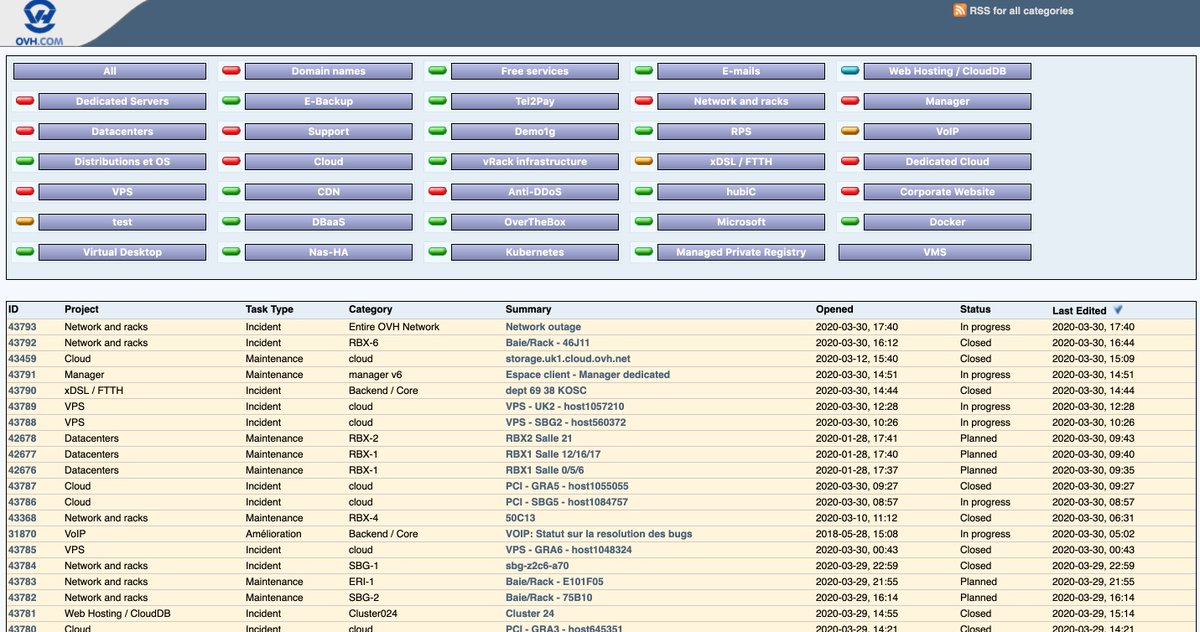Screen dimensions: 1200x632
Task: Sort table by Task Type header
Action: tap(270, 309)
